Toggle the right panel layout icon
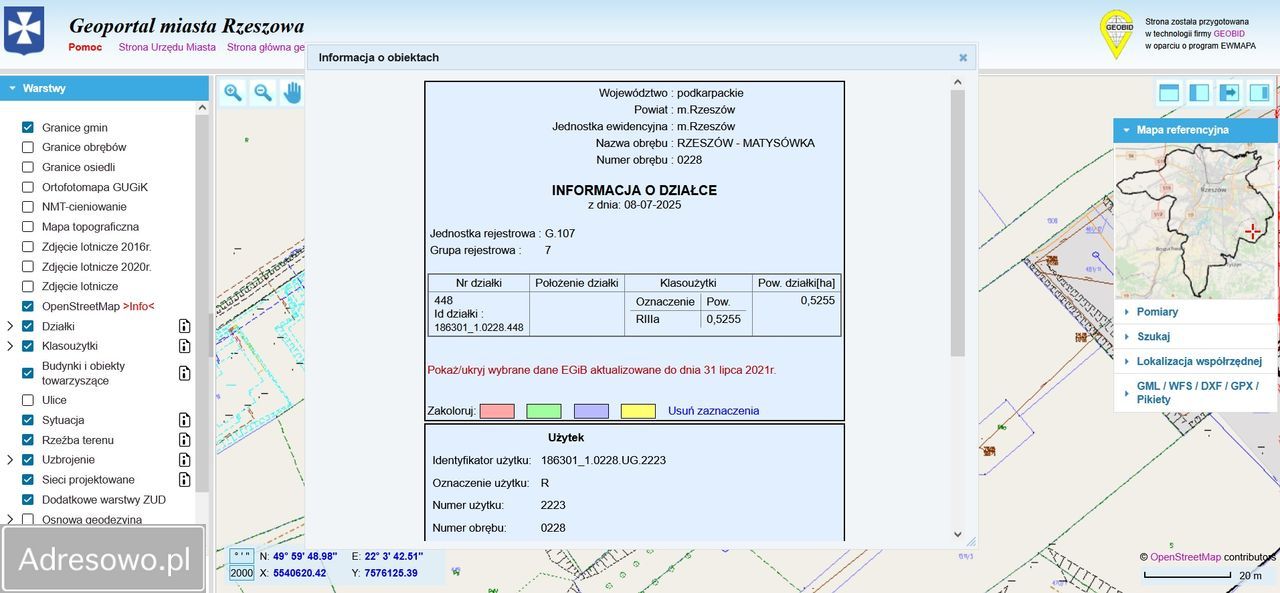Image resolution: width=1280 pixels, height=593 pixels. 1259,93
